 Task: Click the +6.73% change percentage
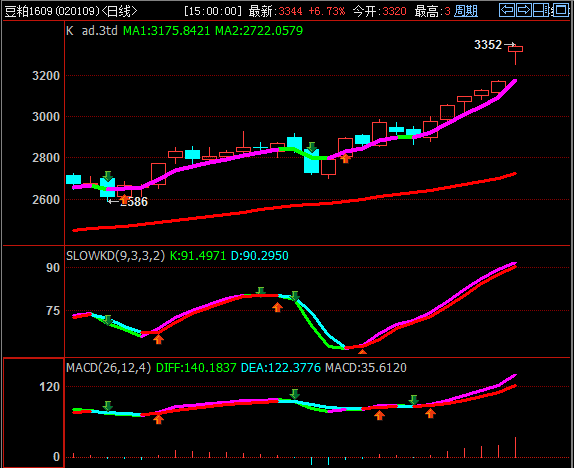(x=327, y=11)
